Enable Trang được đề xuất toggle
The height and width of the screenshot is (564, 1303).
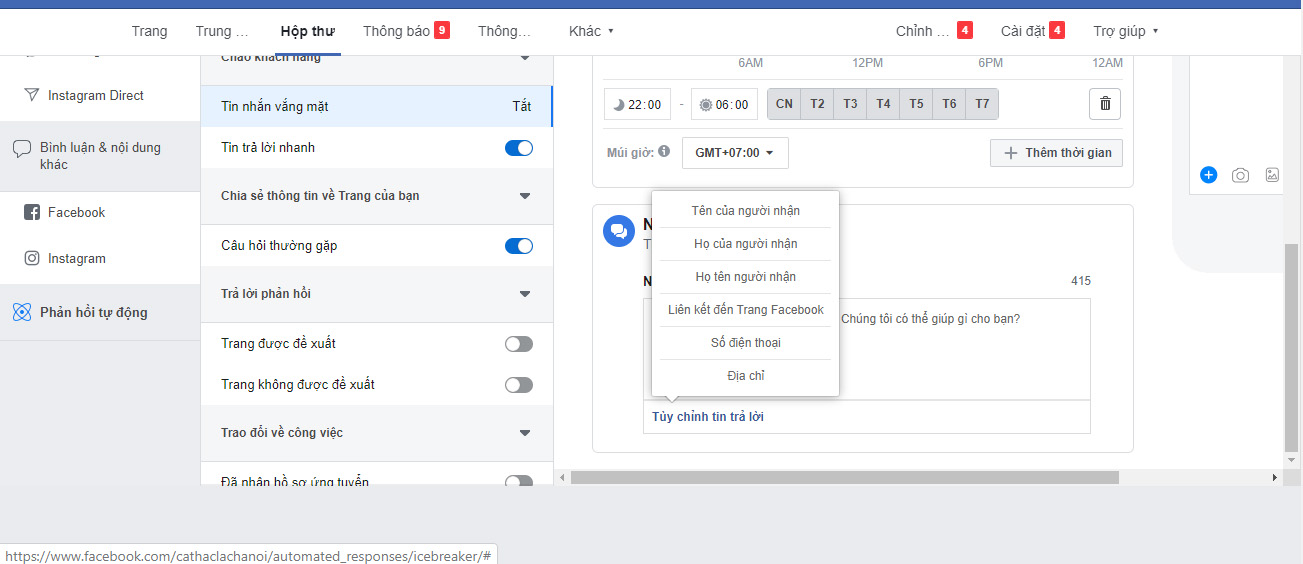tap(519, 344)
